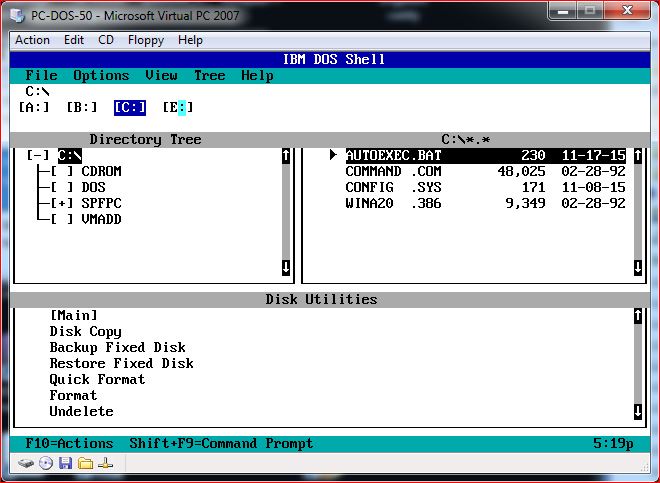Select the DOS directory
Image resolution: width=660 pixels, height=483 pixels.
coord(93,187)
